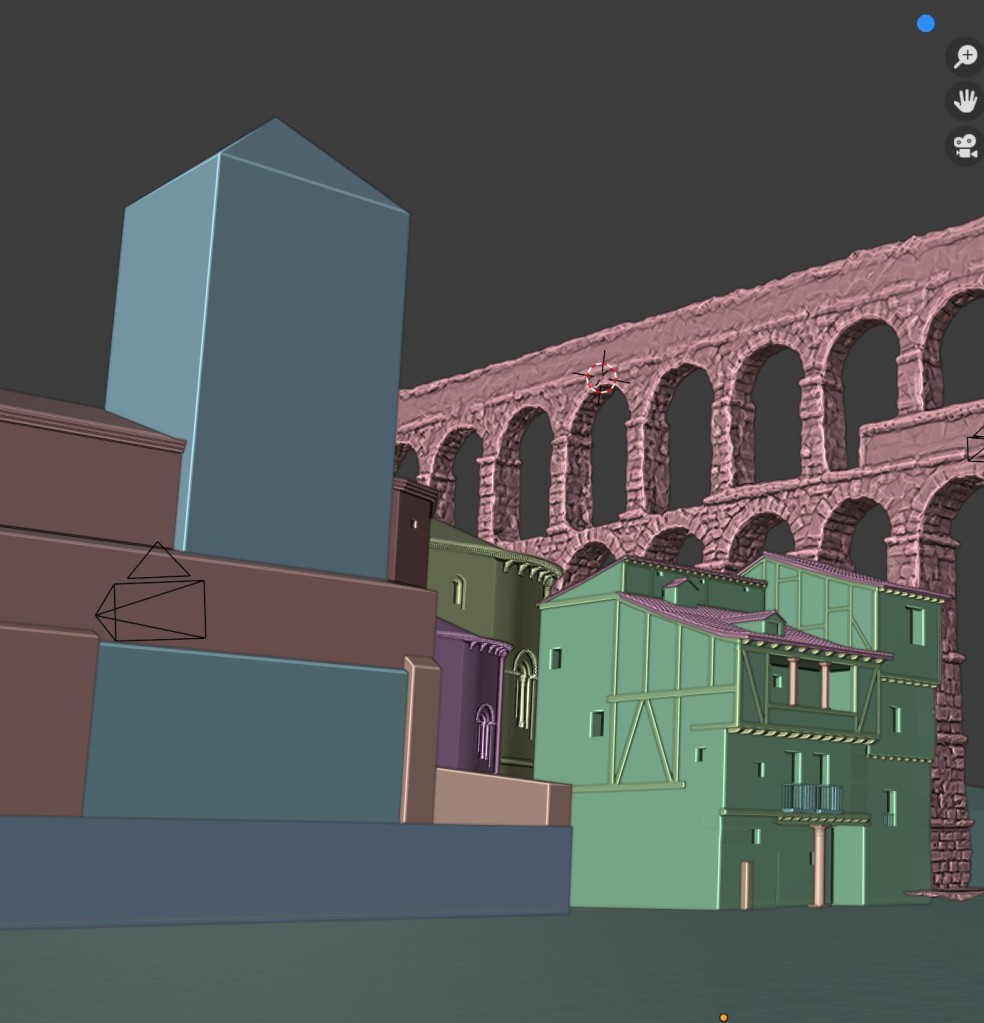This screenshot has height=1023, width=984.
Task: Click the hand pan view button
Action: (x=964, y=100)
